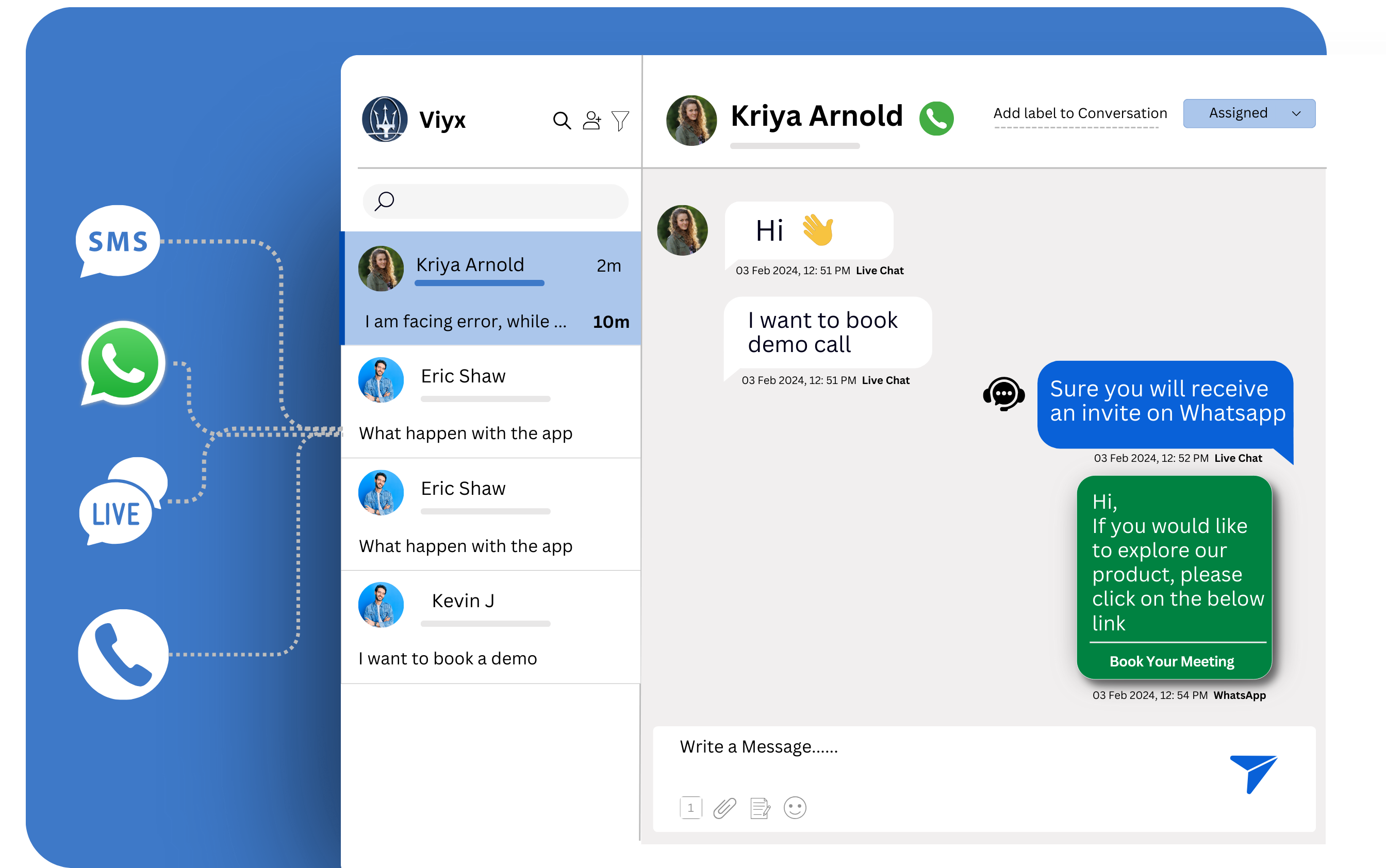Click the add contact icon

click(x=591, y=120)
